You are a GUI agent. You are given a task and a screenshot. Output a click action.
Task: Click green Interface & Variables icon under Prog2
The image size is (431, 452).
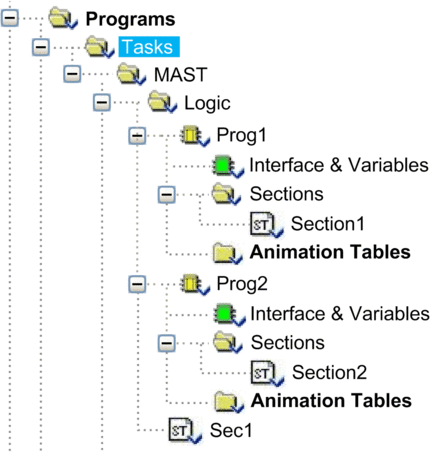tap(229, 314)
